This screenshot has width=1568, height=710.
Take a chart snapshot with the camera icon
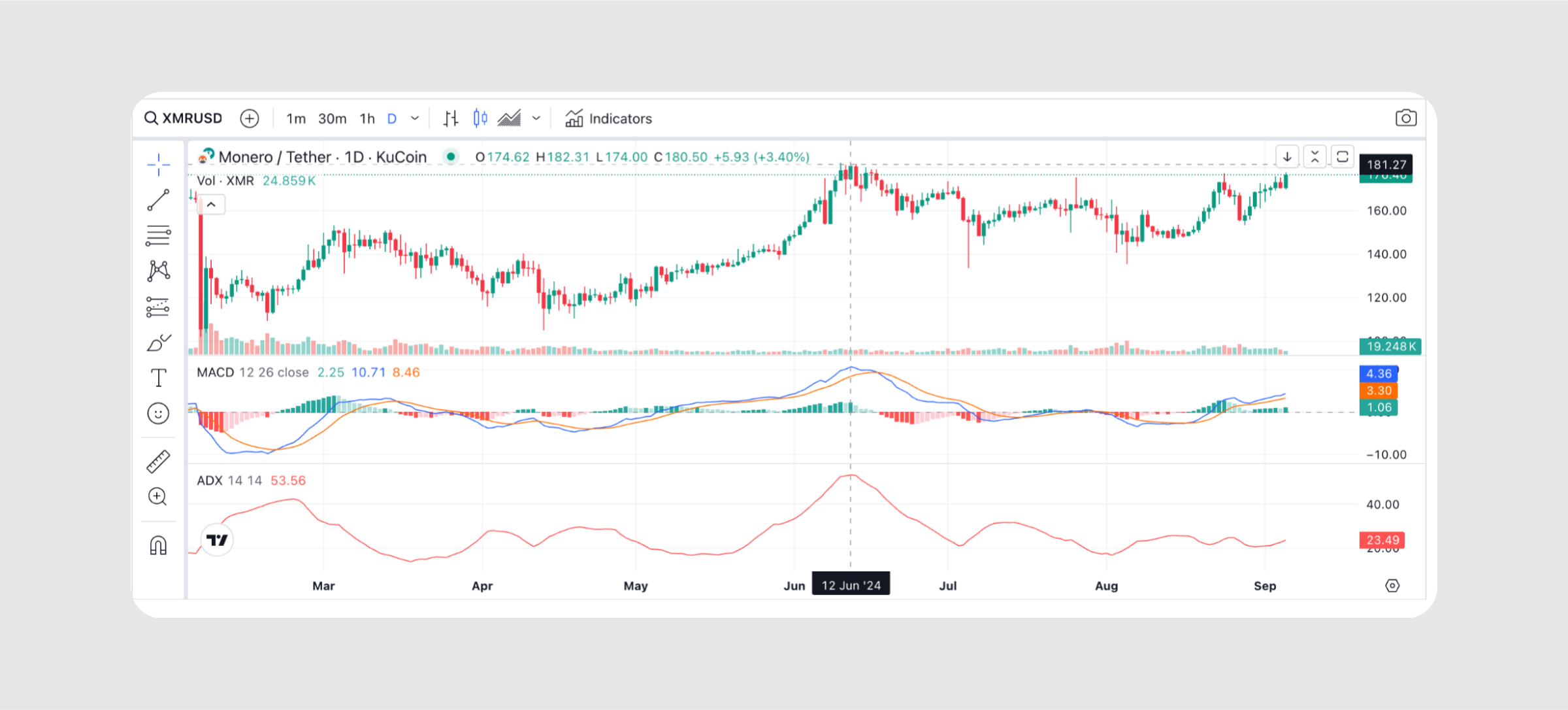1406,118
